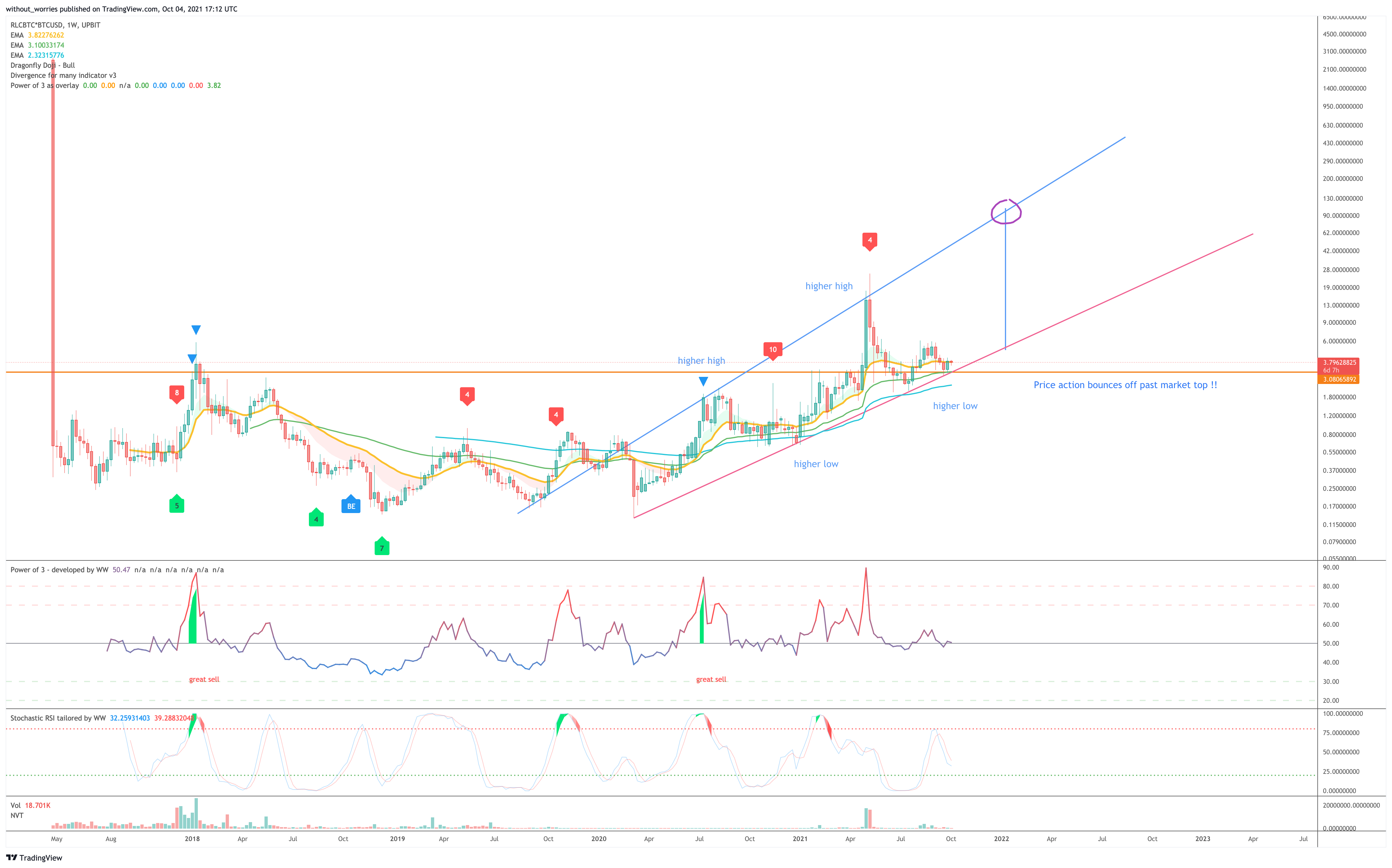Click the 2018 label on the time axis

coord(193,839)
